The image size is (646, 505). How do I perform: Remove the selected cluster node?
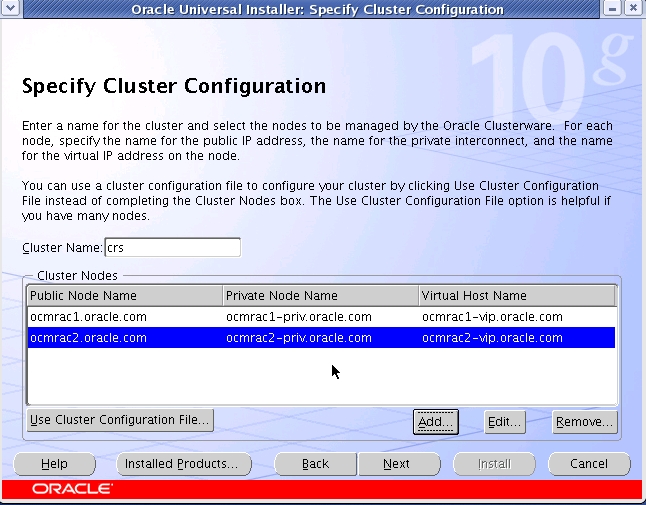(x=585, y=422)
